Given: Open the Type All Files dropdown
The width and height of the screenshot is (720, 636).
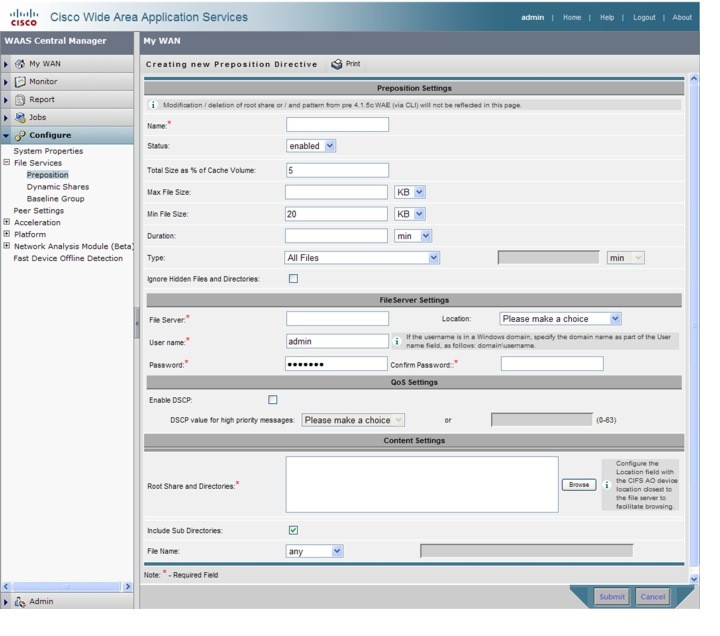Looking at the screenshot, I should click(x=362, y=258).
